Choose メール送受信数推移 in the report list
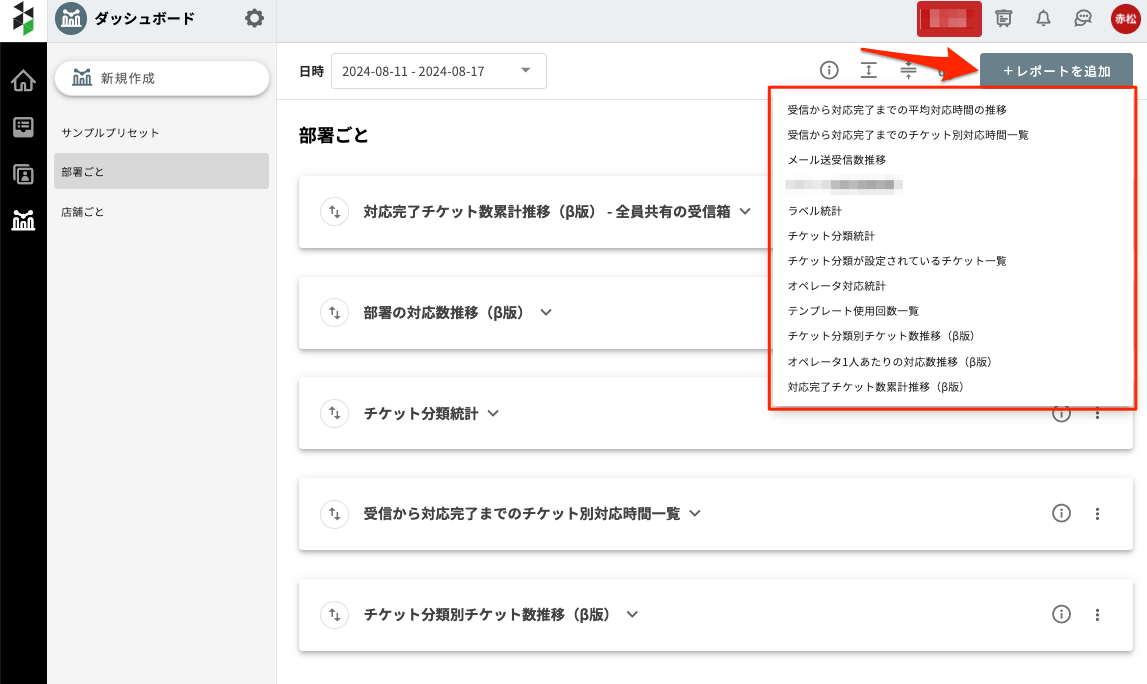This screenshot has width=1147, height=684. (836, 159)
